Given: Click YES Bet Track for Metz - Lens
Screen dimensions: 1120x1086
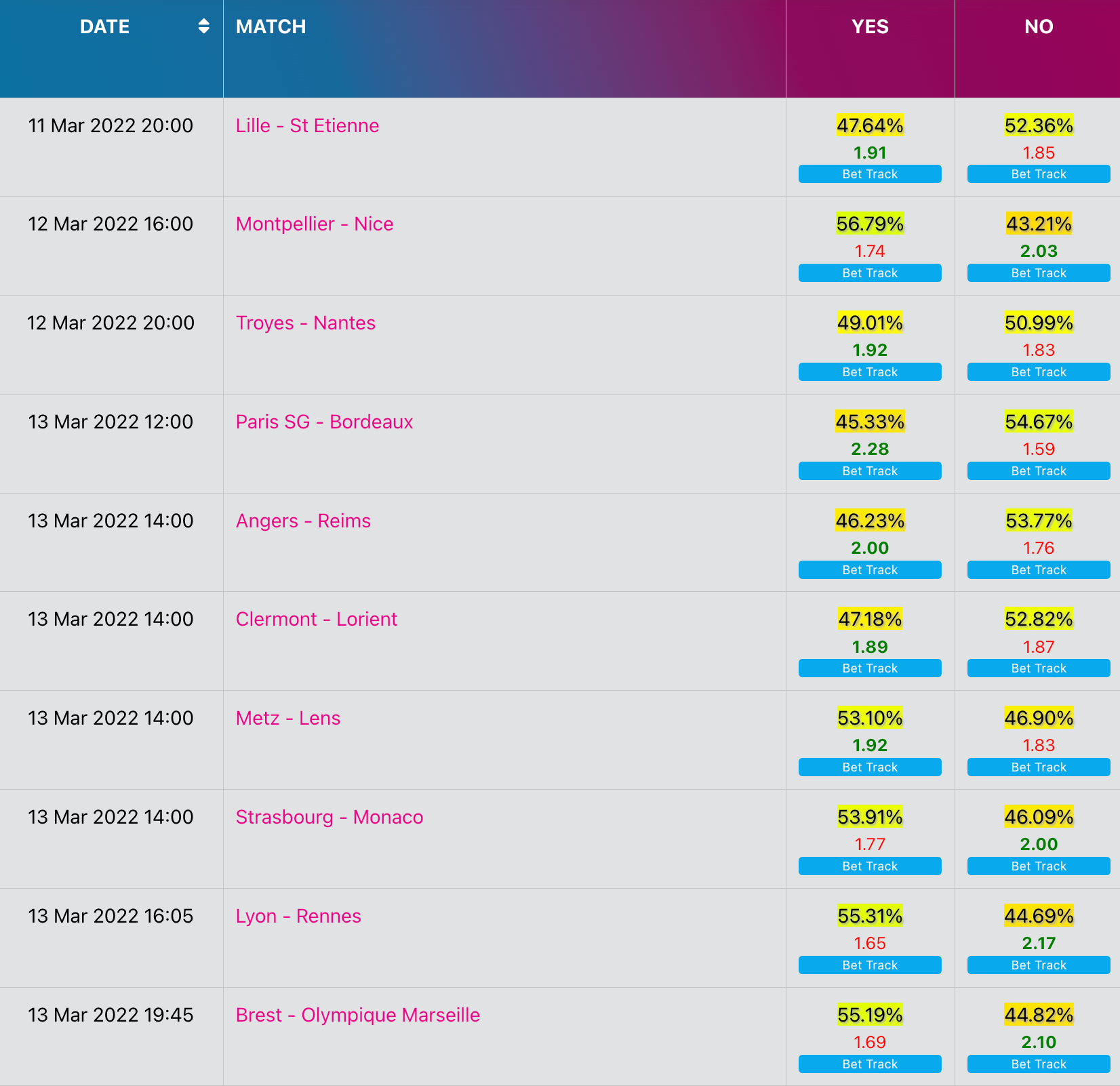Looking at the screenshot, I should (x=870, y=767).
